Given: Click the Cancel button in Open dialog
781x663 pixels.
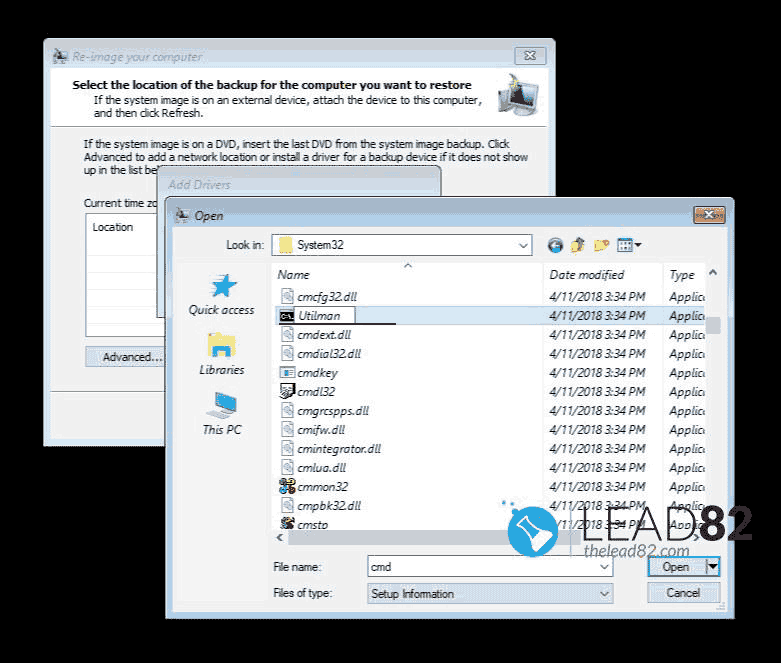Looking at the screenshot, I should point(683,593).
